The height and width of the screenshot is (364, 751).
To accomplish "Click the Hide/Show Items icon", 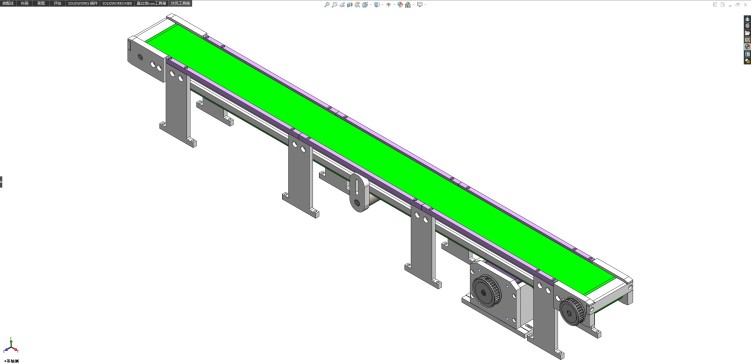I will point(388,5).
